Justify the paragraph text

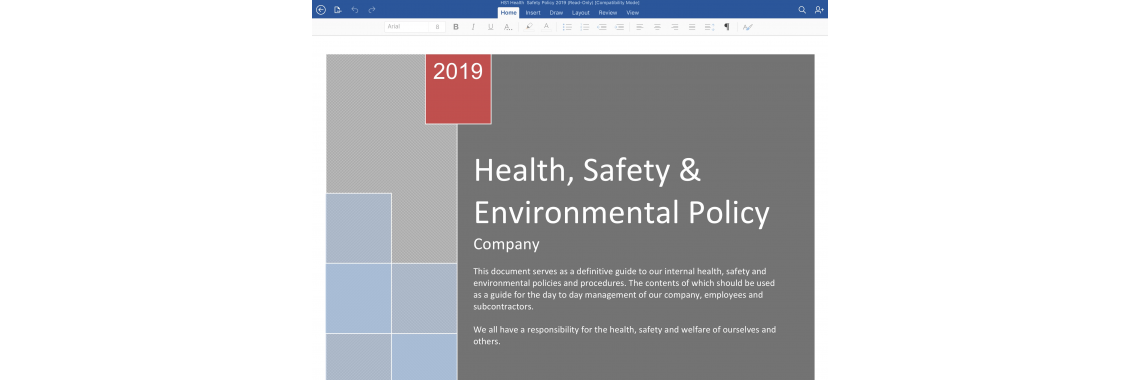tap(692, 27)
